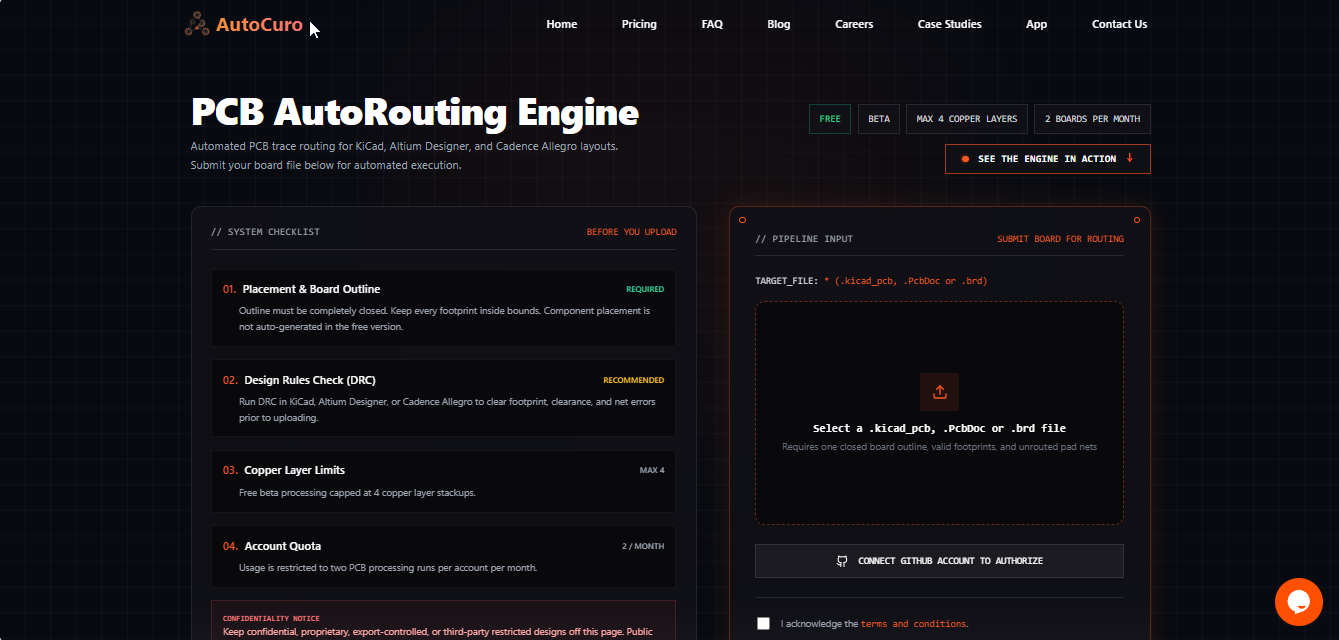Click the REQUIRED tag
The height and width of the screenshot is (640, 1339).
[645, 289]
